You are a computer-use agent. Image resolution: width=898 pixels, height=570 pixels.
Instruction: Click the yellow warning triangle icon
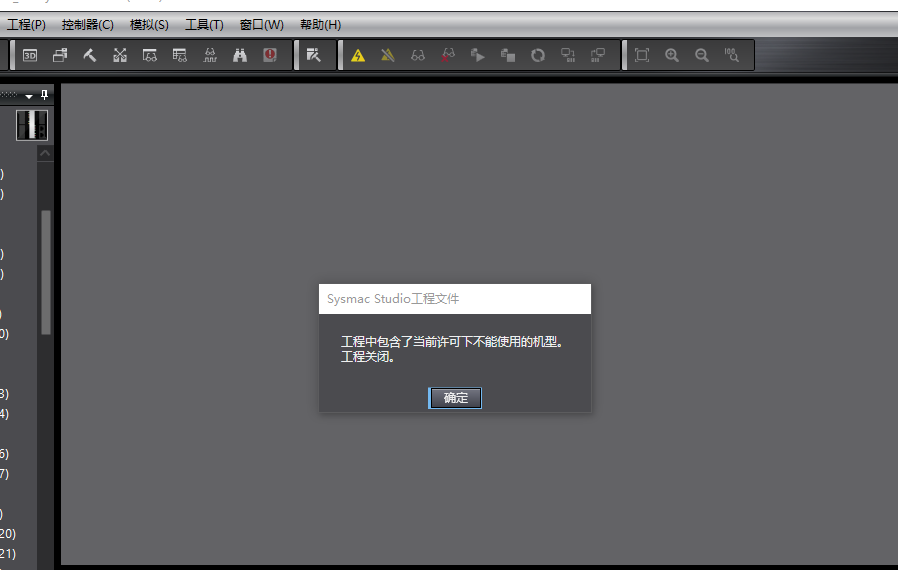(x=358, y=55)
